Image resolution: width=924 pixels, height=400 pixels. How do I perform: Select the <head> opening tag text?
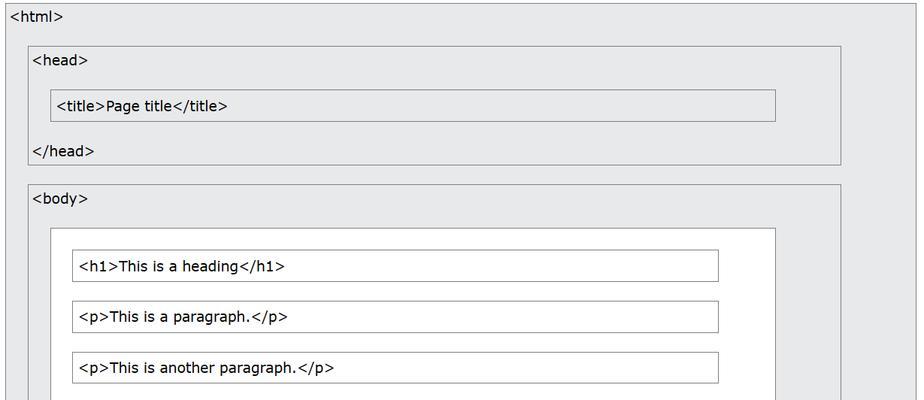pyautogui.click(x=60, y=60)
